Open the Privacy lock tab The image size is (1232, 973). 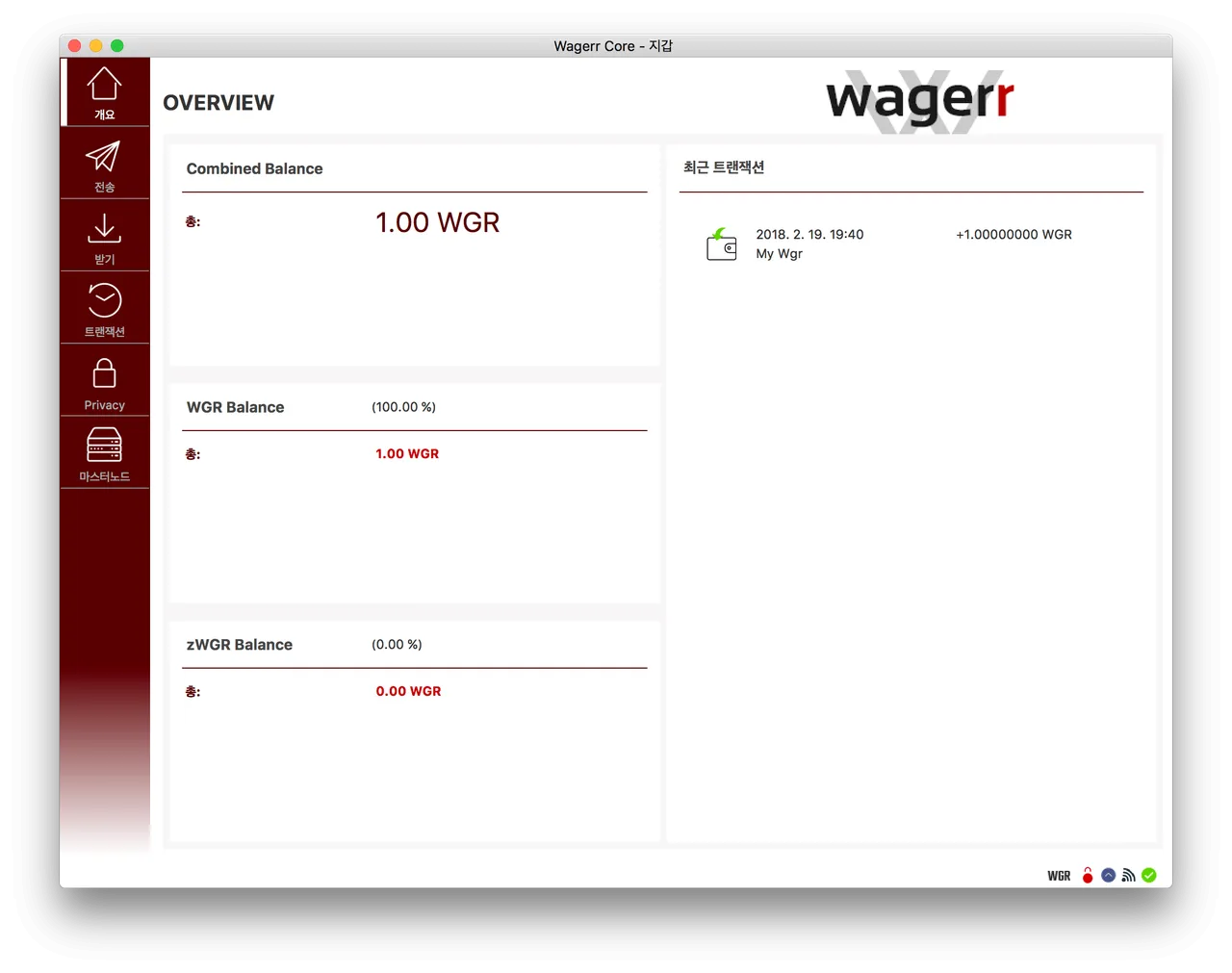tap(105, 381)
